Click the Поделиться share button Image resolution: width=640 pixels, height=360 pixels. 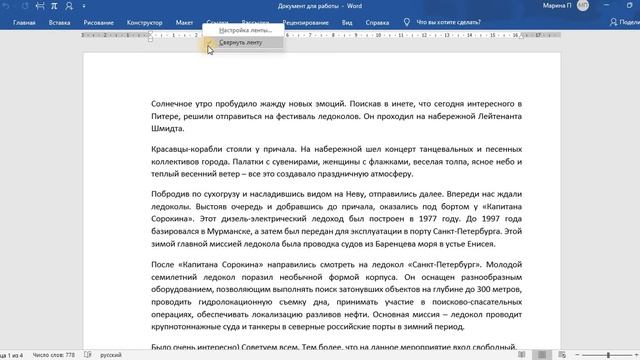click(624, 22)
